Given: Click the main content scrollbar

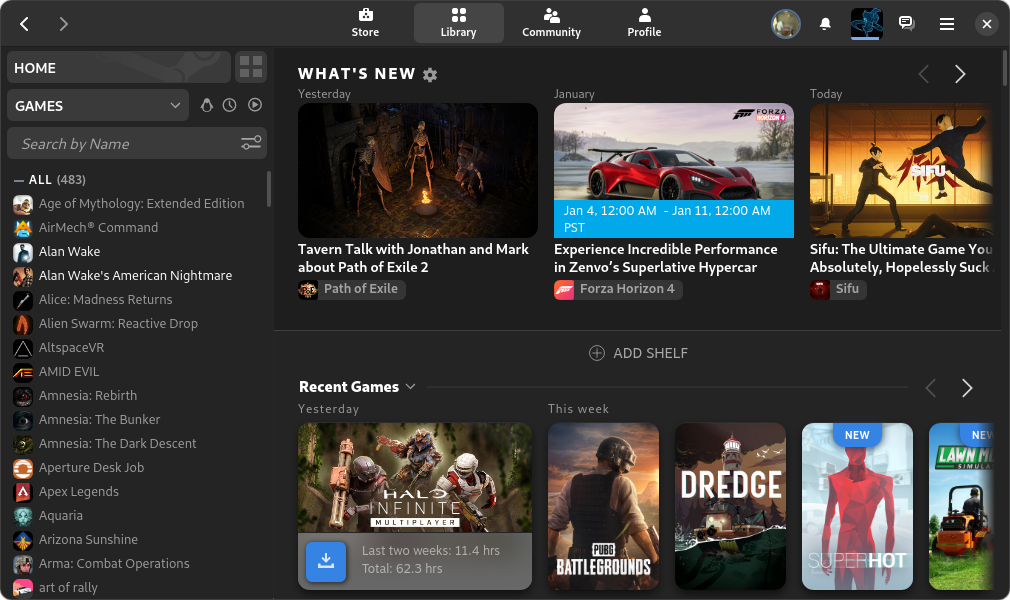Looking at the screenshot, I should click(x=1005, y=68).
